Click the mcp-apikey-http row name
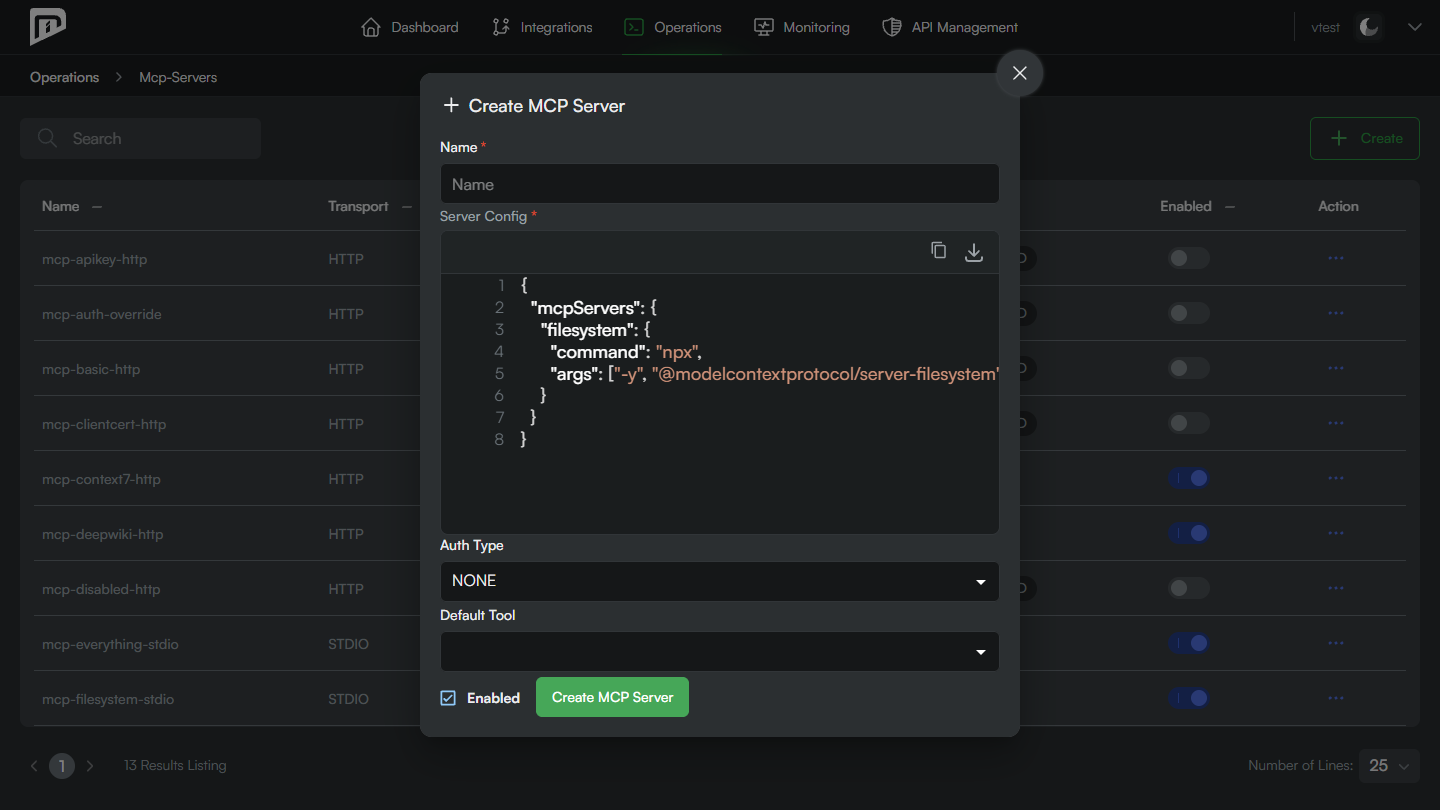Screen dimensions: 1440x810 point(94,259)
